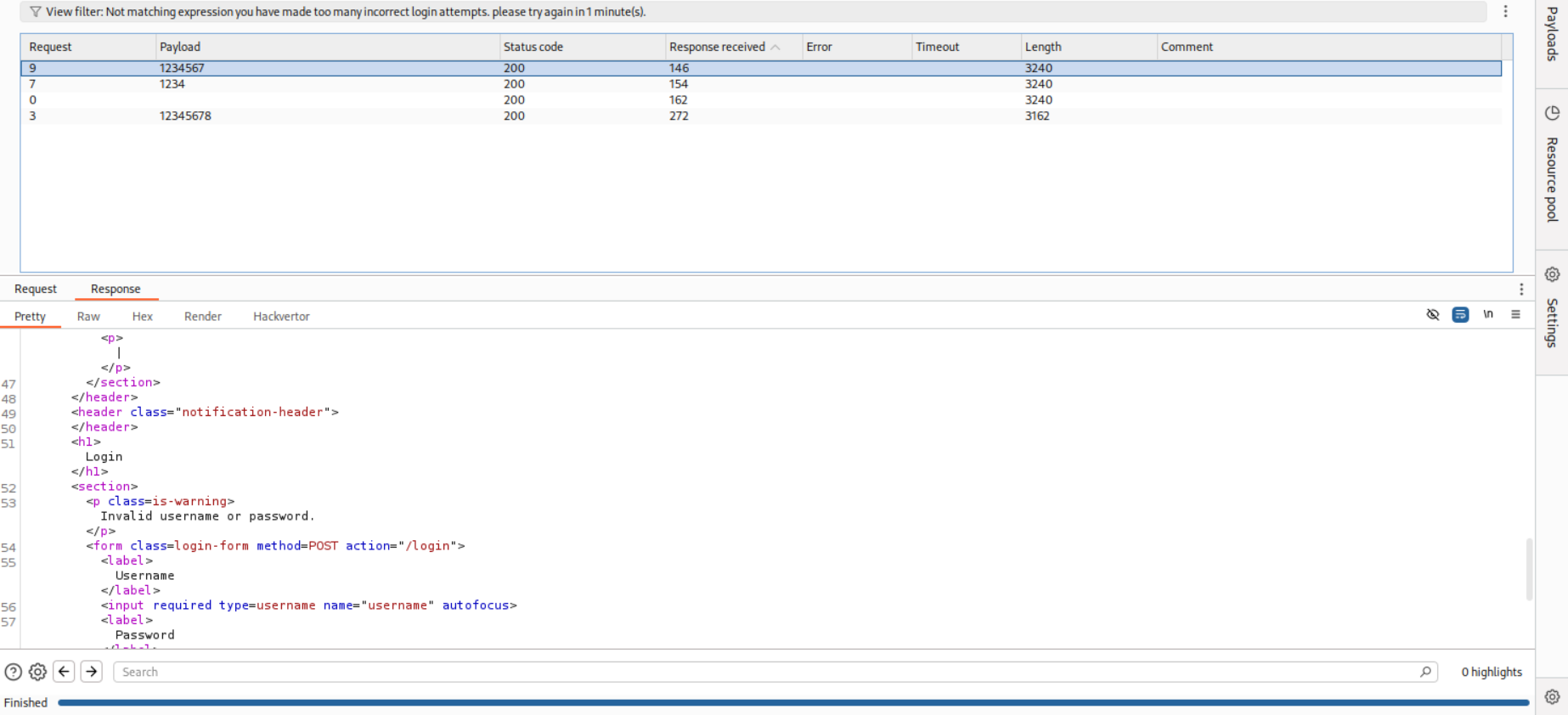Open the response viewer hamburger menu
1568x715 pixels.
tap(1515, 315)
